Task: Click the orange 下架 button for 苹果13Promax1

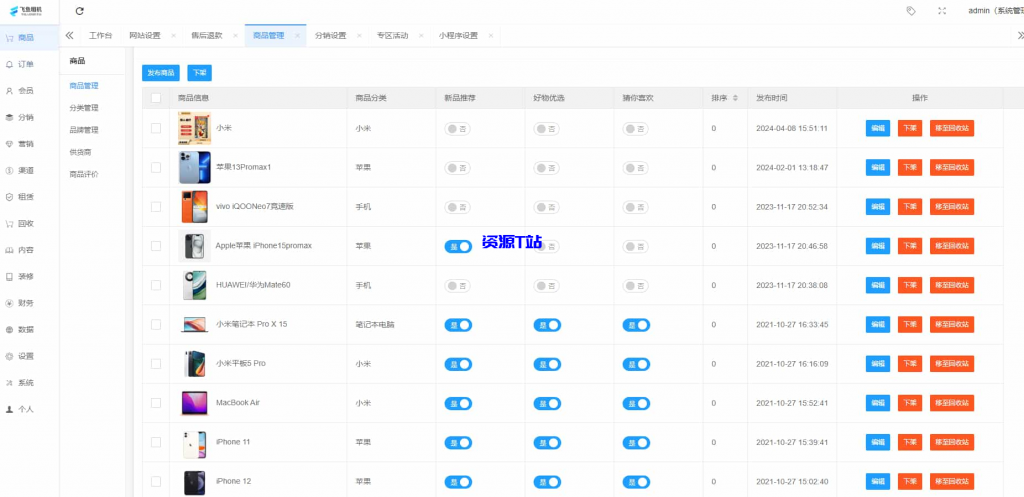Action: [x=910, y=167]
